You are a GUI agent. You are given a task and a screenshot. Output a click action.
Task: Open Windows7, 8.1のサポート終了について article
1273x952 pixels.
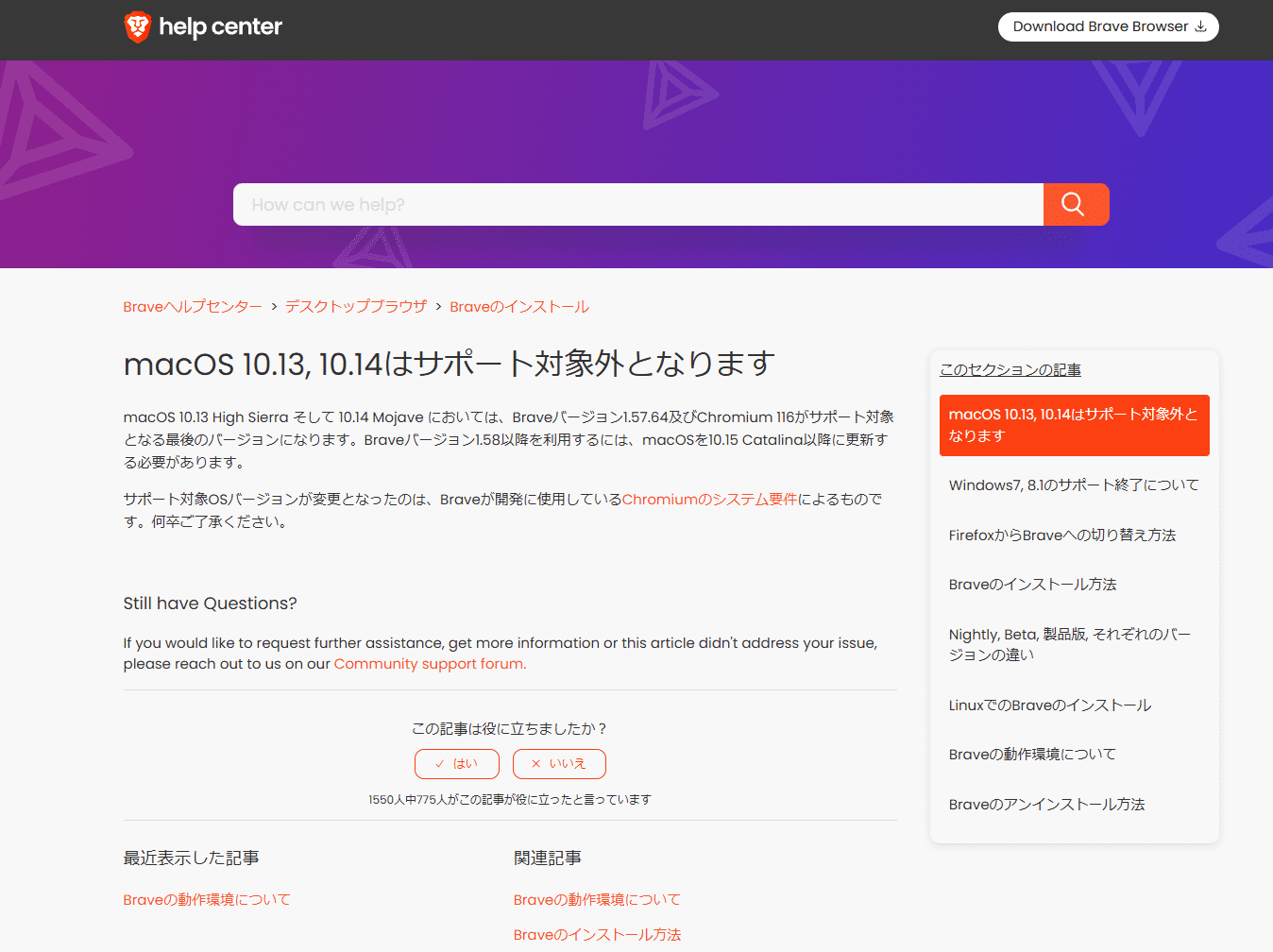pyautogui.click(x=1074, y=485)
